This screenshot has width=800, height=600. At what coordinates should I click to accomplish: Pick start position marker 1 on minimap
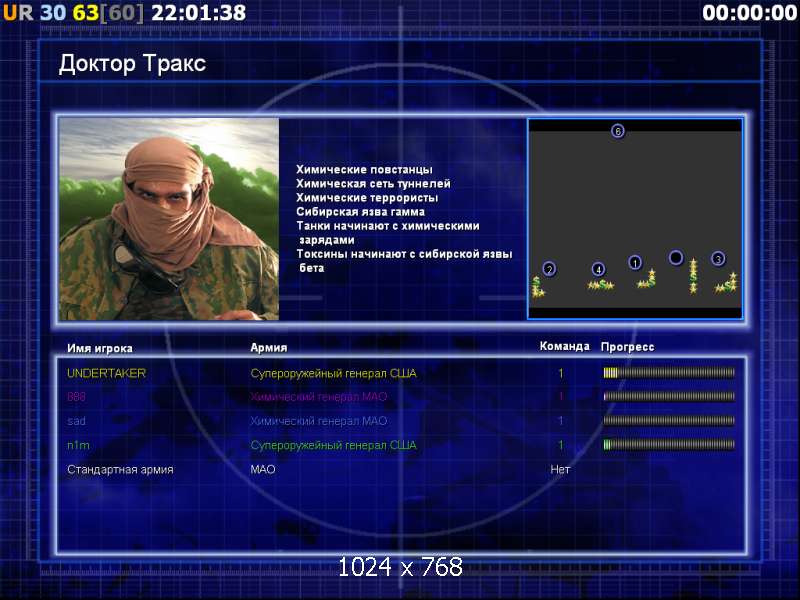[x=635, y=263]
